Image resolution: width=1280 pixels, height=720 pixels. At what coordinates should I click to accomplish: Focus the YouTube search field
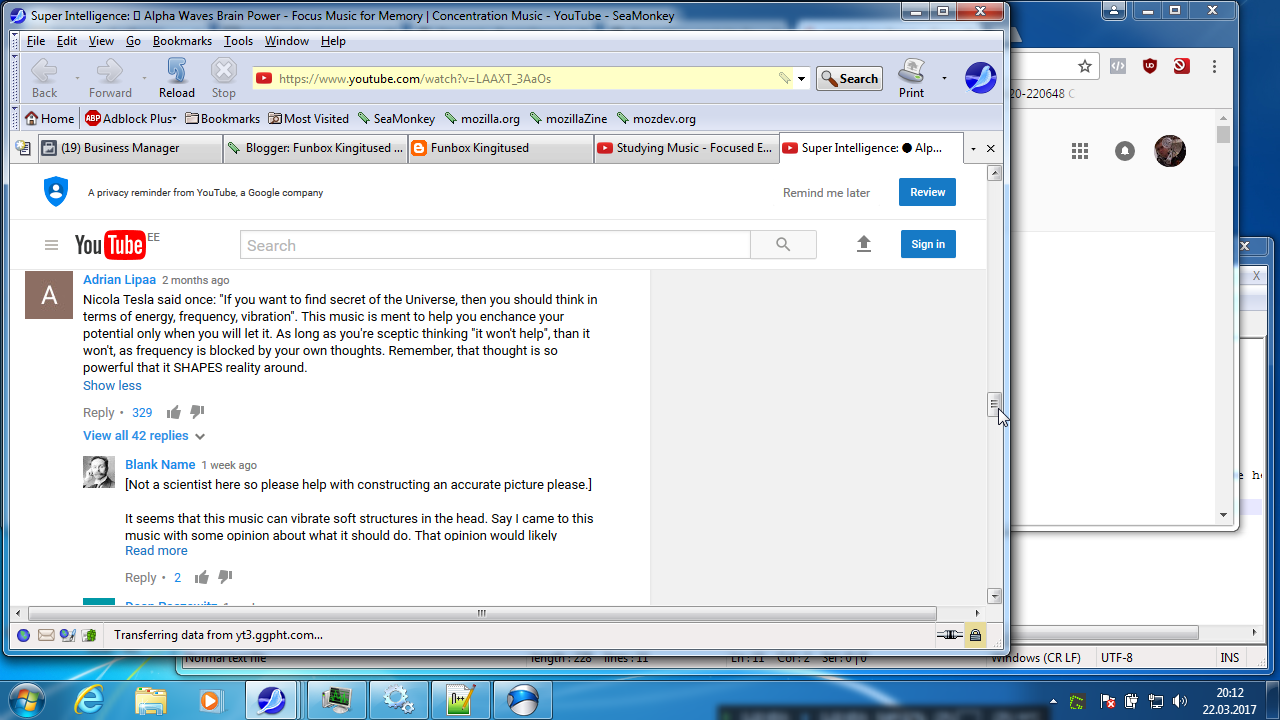pos(495,245)
